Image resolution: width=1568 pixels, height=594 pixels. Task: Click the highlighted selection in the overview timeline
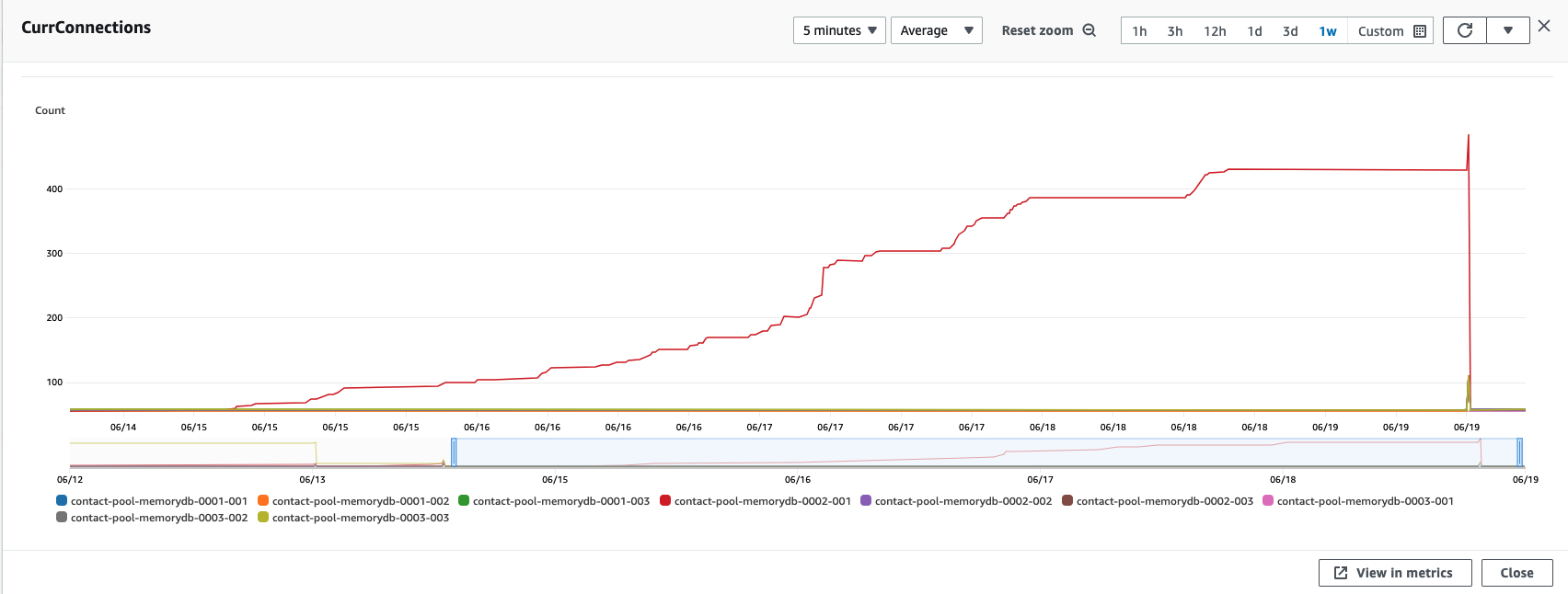(986, 452)
